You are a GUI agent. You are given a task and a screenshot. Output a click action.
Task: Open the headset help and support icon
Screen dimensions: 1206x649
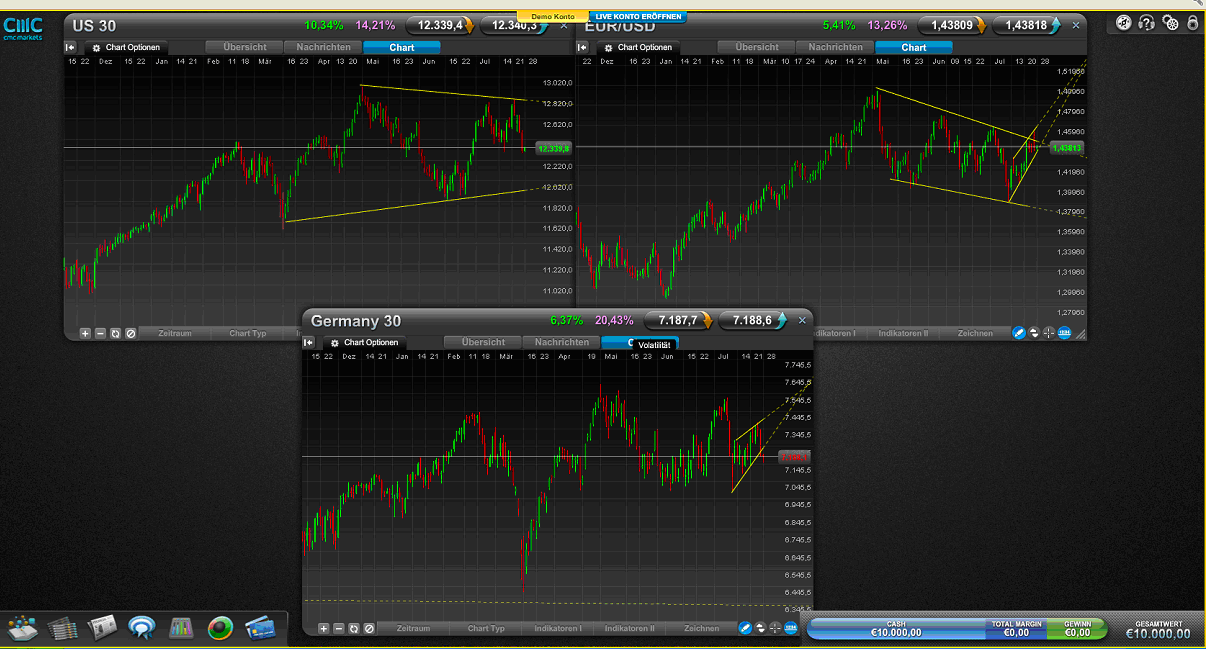click(x=1147, y=23)
